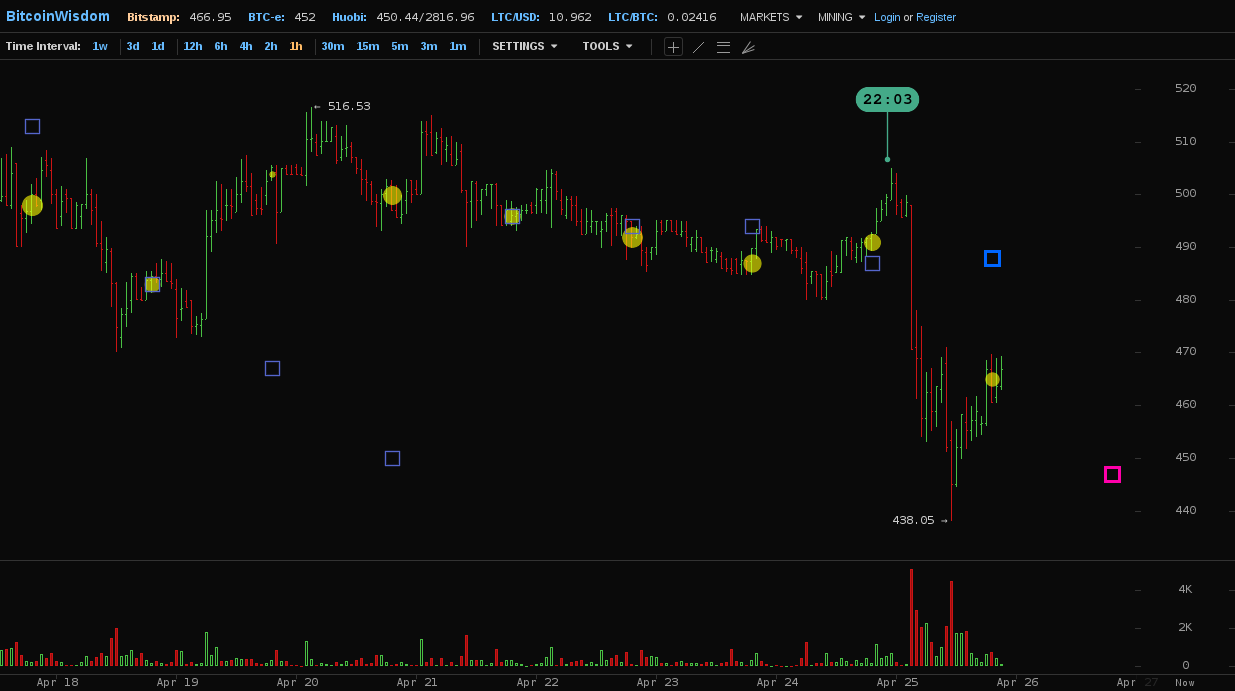
Task: Click the Register link
Action: [936, 17]
